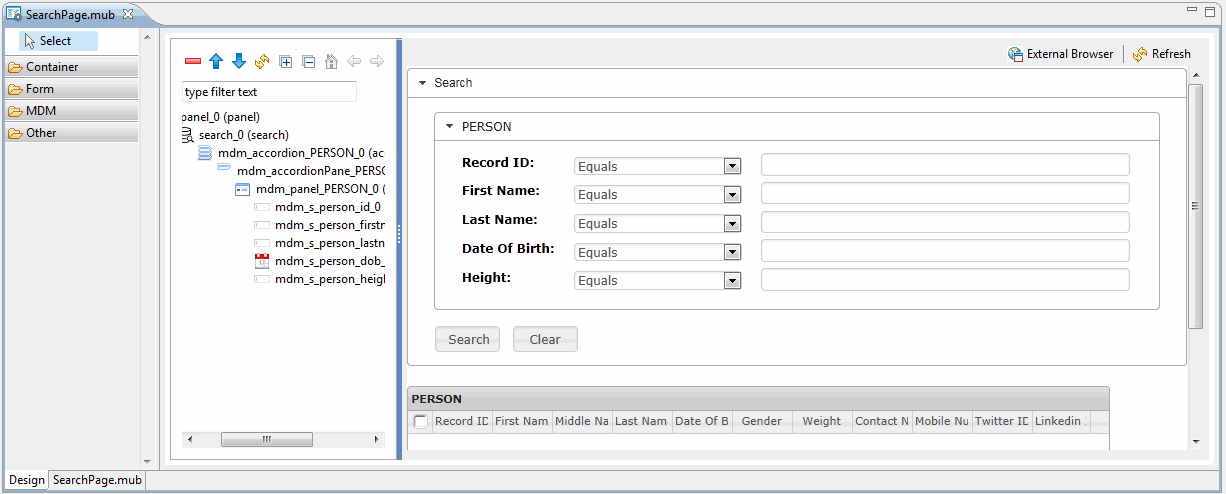Collapse all tree nodes with minus icon
Image resolution: width=1226 pixels, height=494 pixels.
point(308,62)
